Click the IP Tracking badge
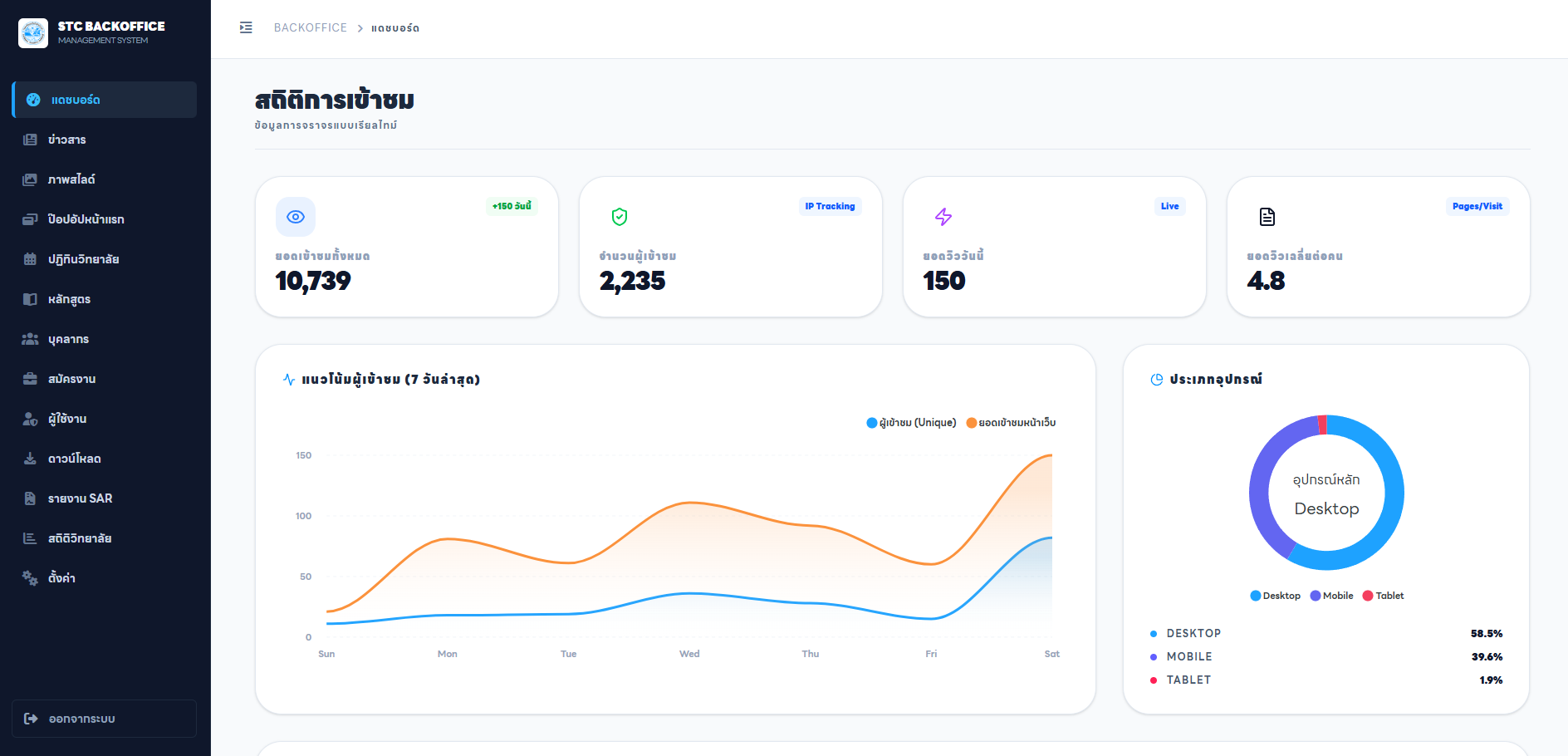The height and width of the screenshot is (756, 1568). pos(830,206)
